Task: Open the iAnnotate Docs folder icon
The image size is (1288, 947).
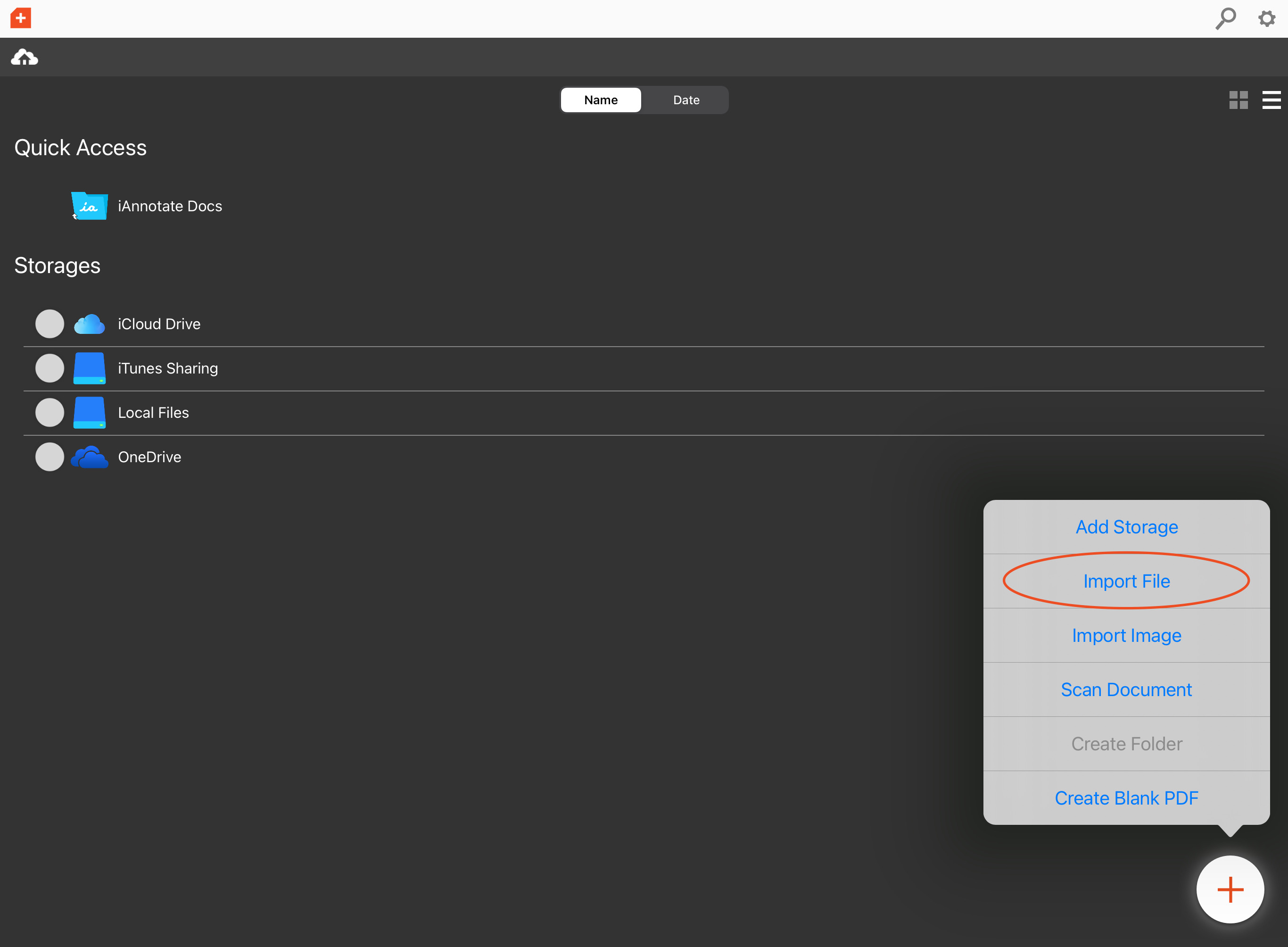Action: (x=90, y=206)
